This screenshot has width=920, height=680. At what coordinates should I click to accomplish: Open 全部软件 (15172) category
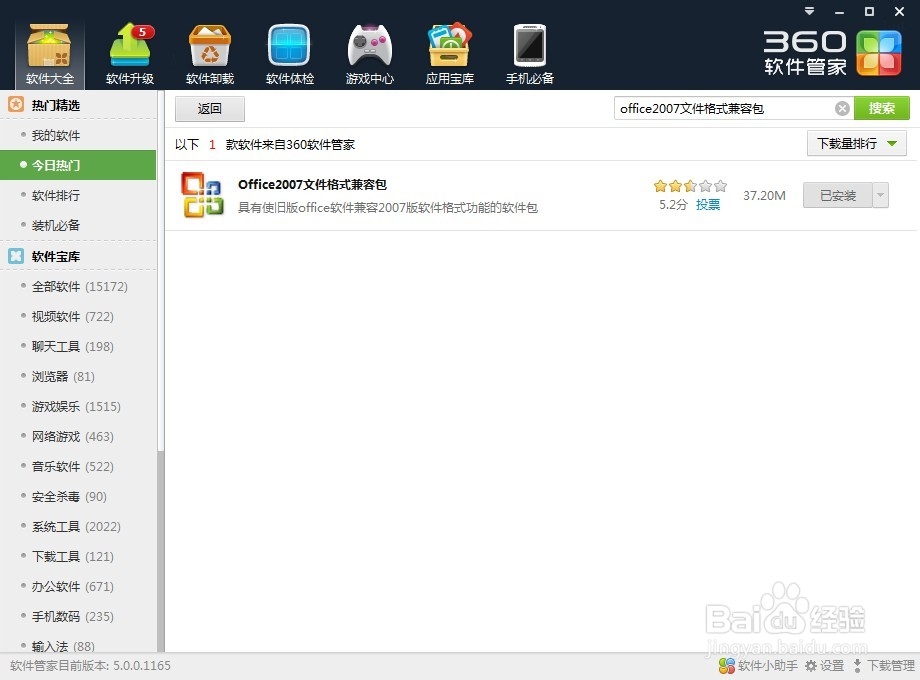pyautogui.click(x=78, y=286)
